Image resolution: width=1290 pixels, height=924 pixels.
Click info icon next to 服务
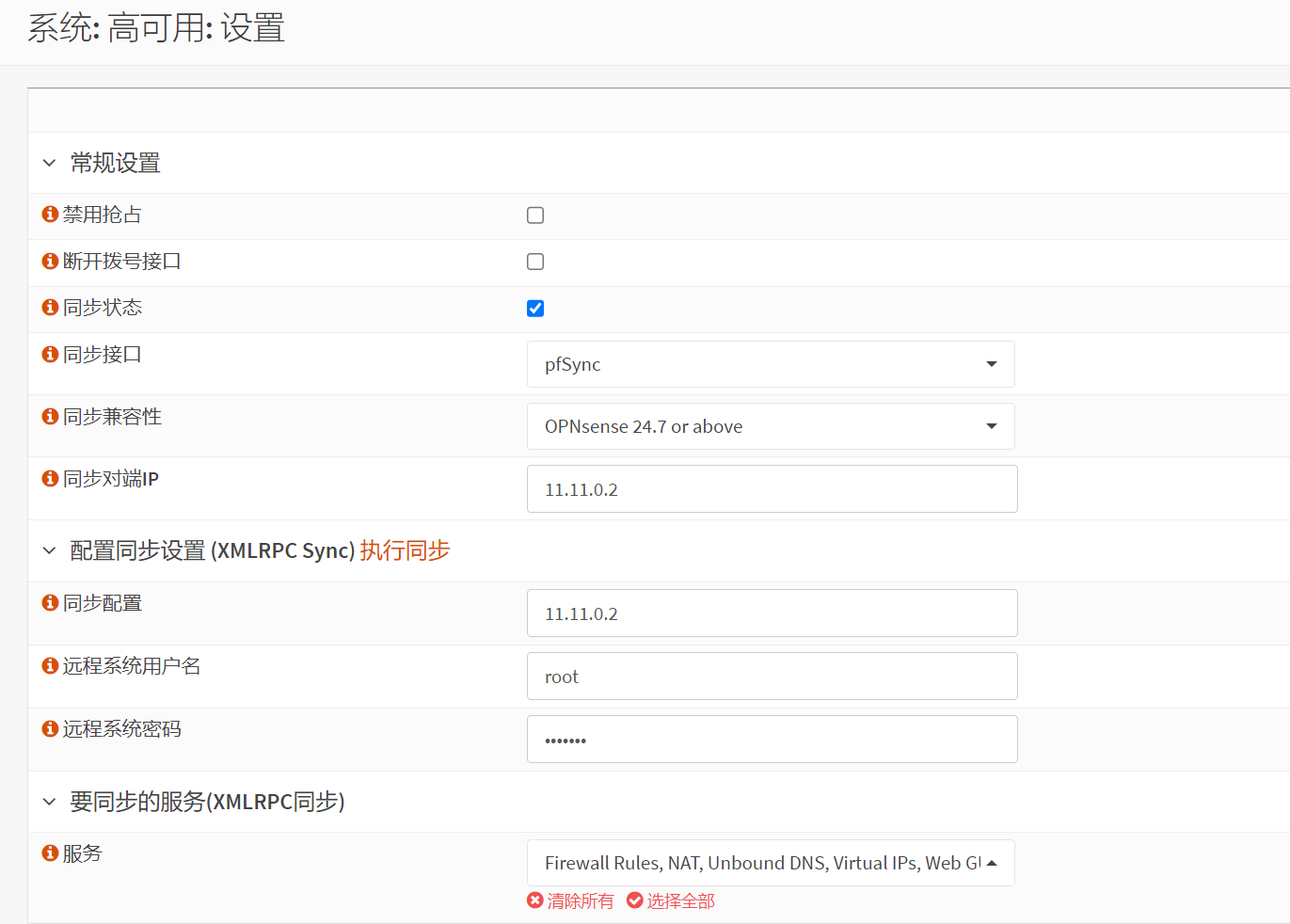(x=50, y=853)
